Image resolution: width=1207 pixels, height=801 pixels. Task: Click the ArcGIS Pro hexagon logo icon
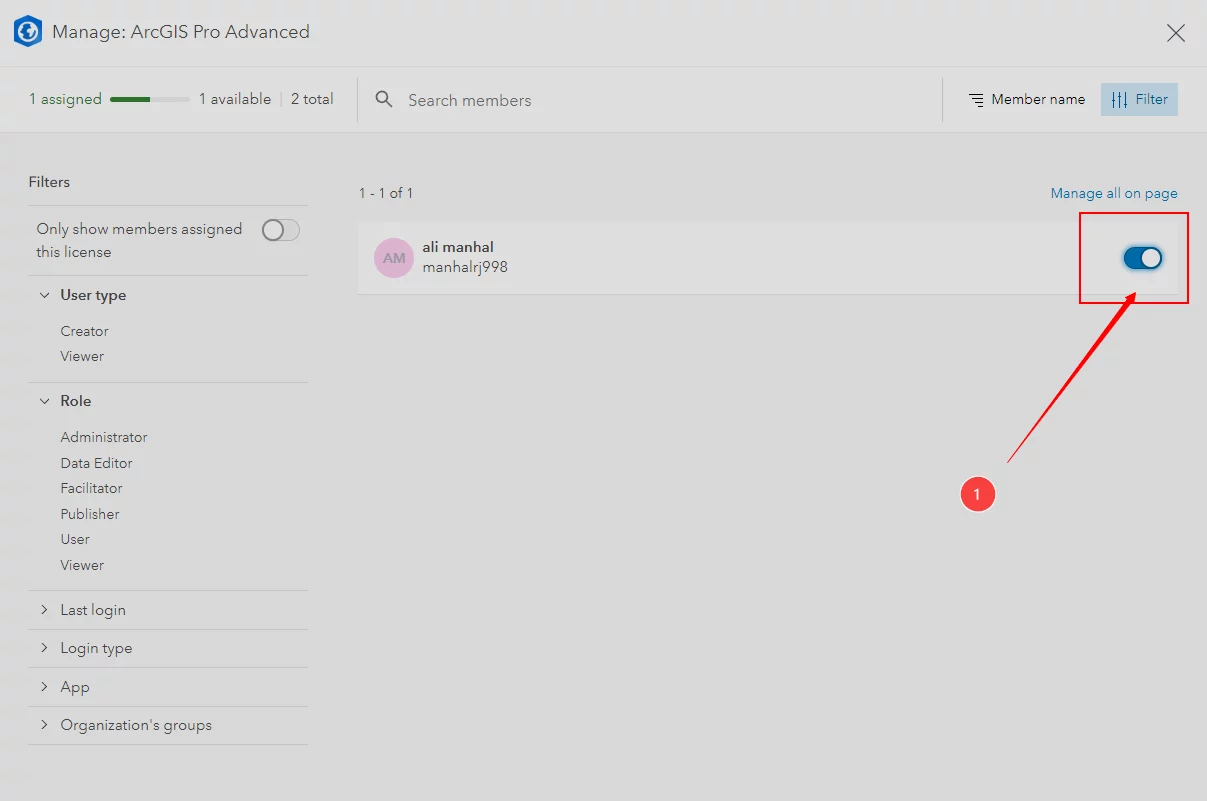(x=28, y=32)
